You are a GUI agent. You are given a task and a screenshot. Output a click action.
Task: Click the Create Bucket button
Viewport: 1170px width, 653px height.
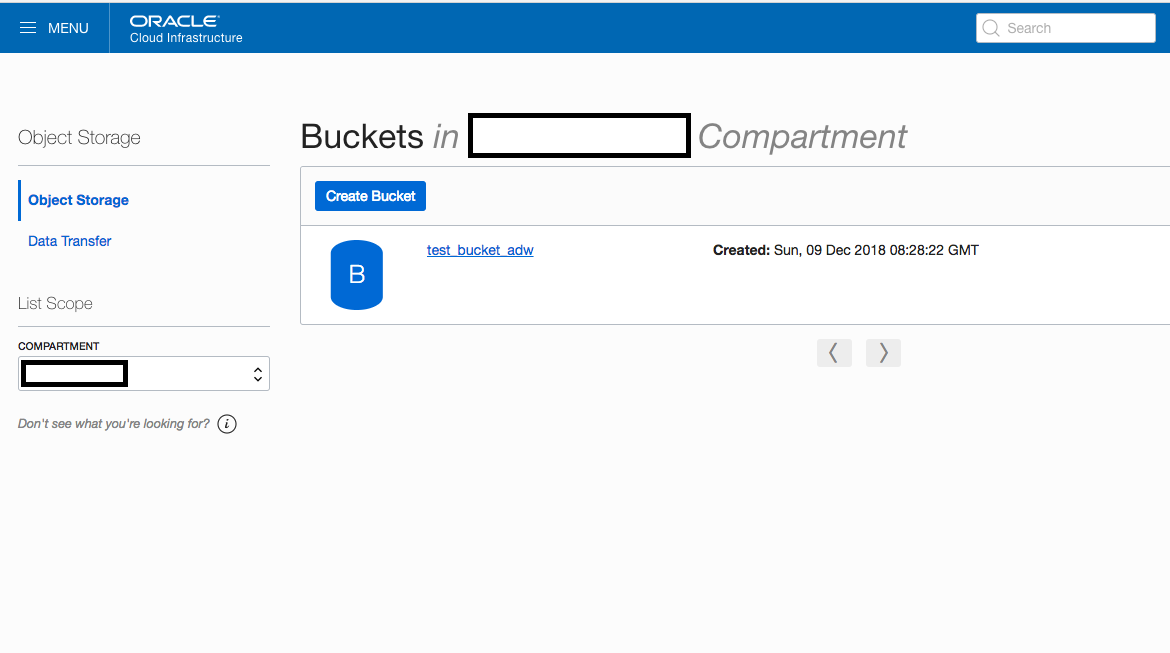370,196
